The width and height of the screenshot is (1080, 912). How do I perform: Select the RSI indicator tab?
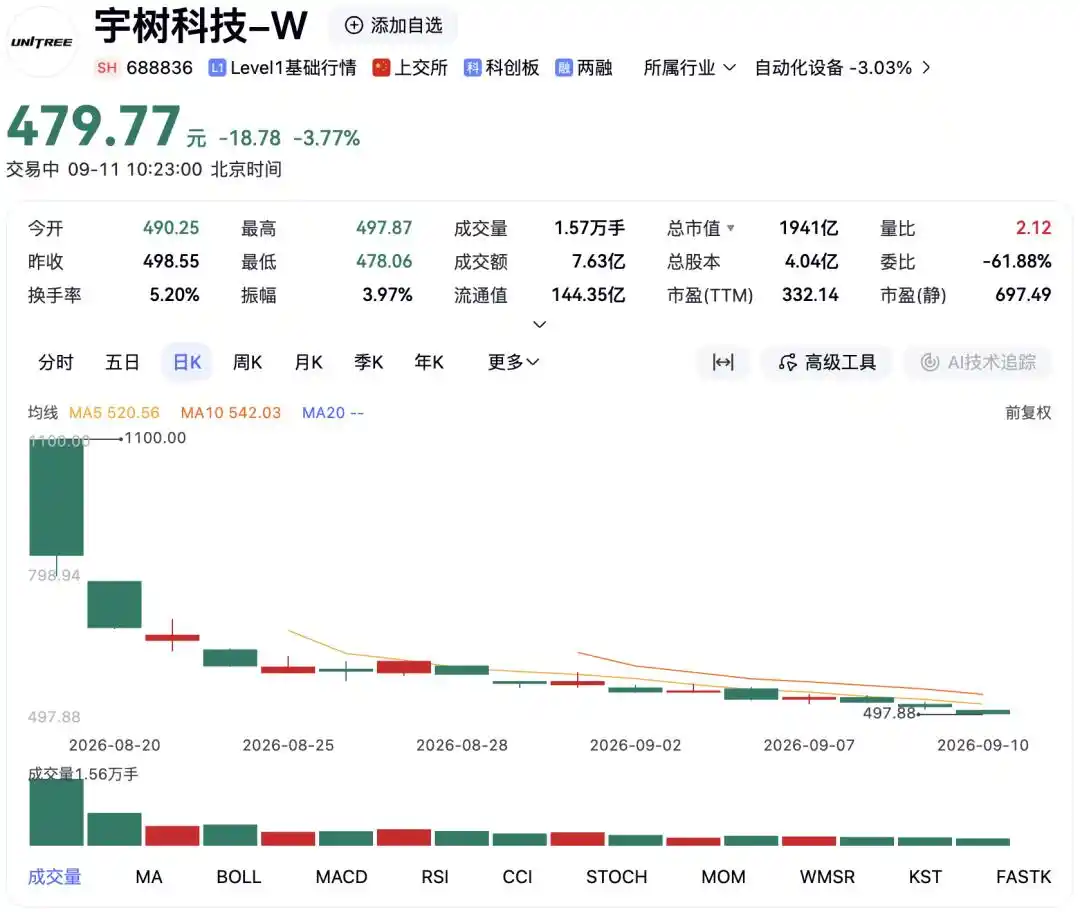pos(435,877)
